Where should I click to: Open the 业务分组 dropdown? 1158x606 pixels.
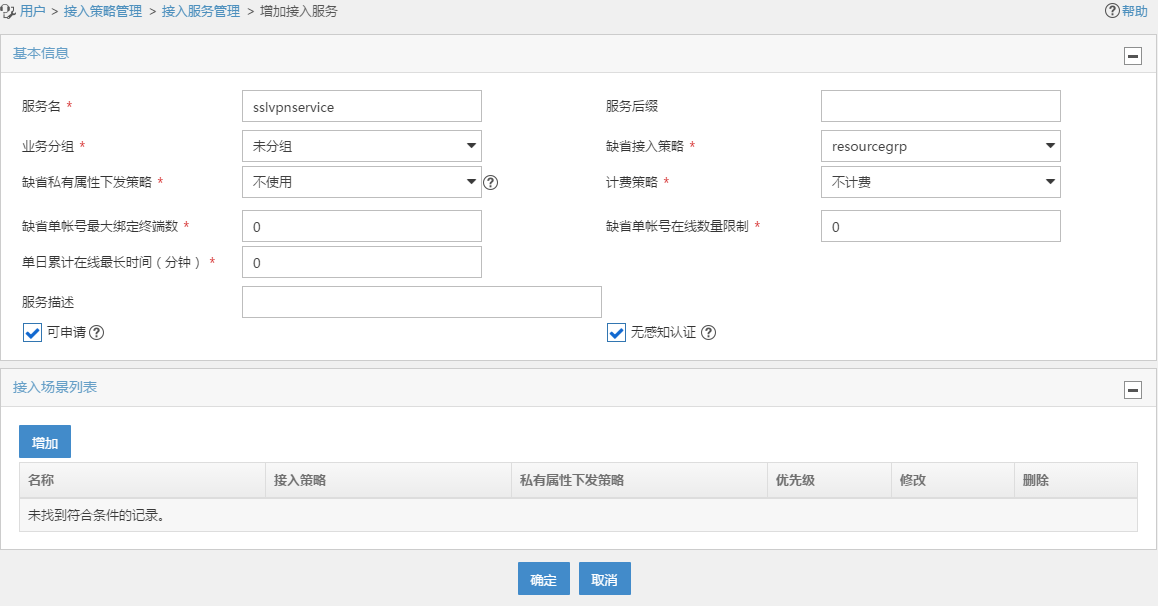362,146
